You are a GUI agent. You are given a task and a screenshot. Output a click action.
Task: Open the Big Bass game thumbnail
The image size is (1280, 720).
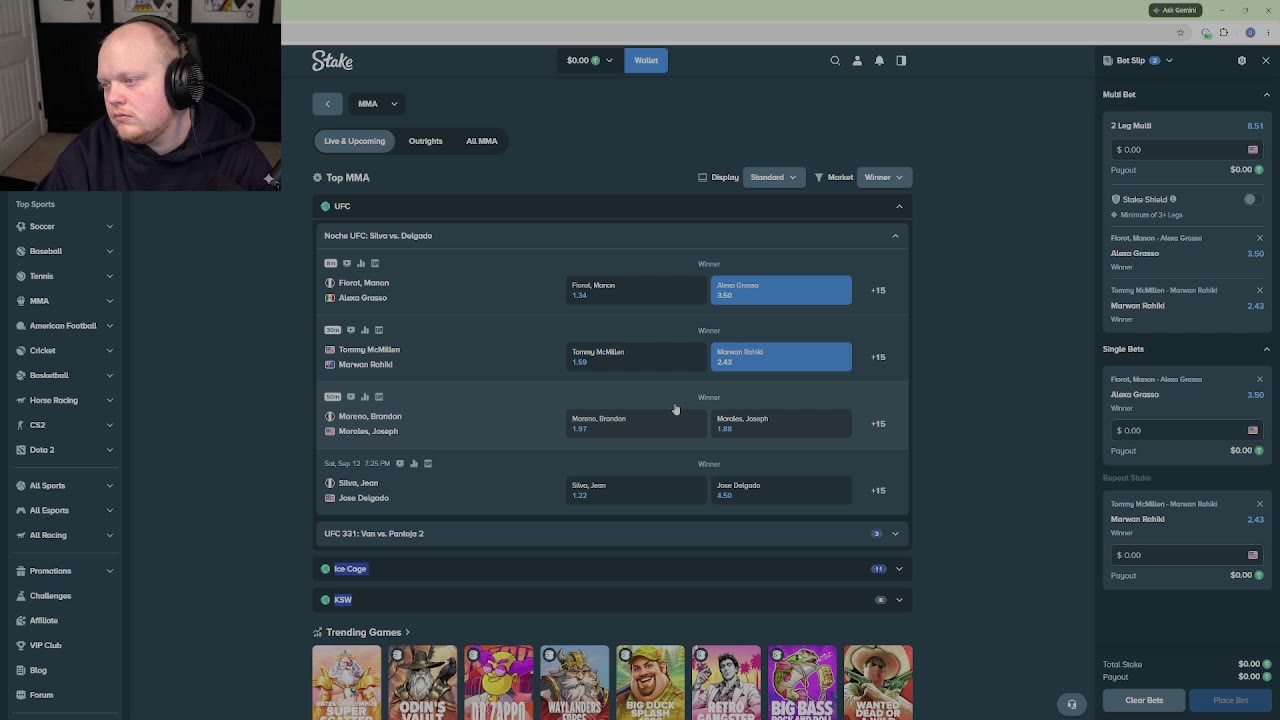(802, 683)
